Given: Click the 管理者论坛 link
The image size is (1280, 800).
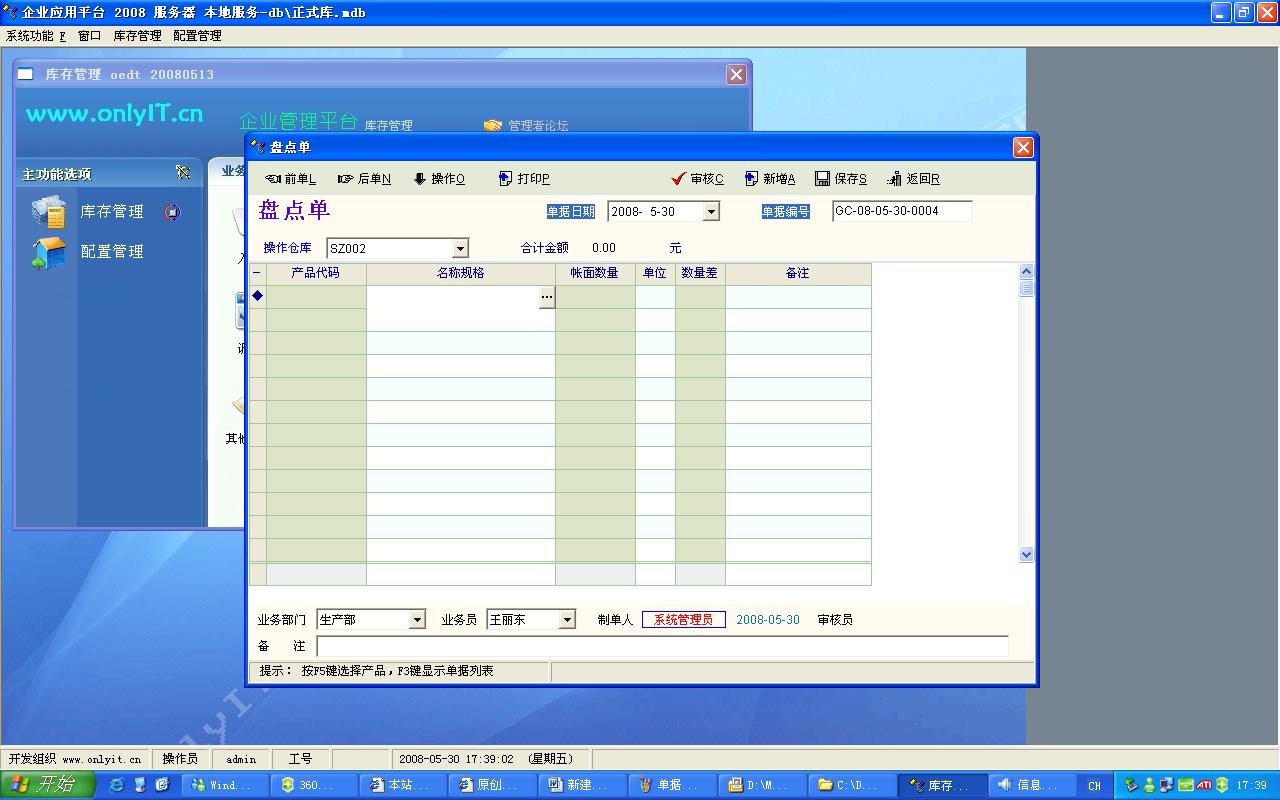Looking at the screenshot, I should point(537,126).
